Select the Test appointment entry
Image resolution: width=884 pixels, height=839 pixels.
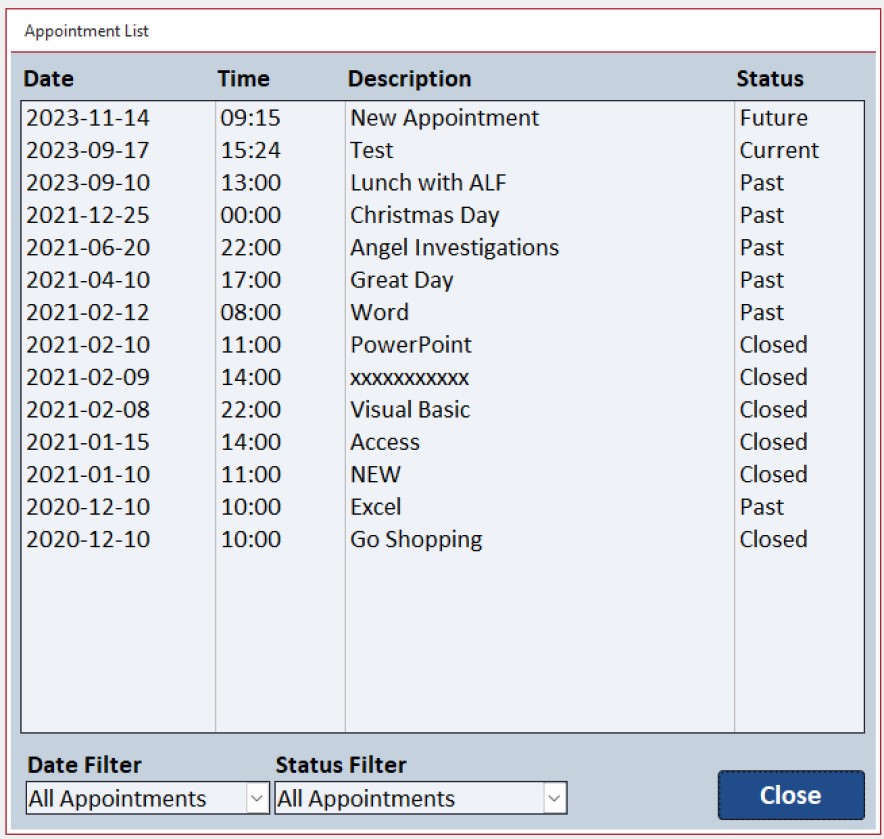[372, 151]
